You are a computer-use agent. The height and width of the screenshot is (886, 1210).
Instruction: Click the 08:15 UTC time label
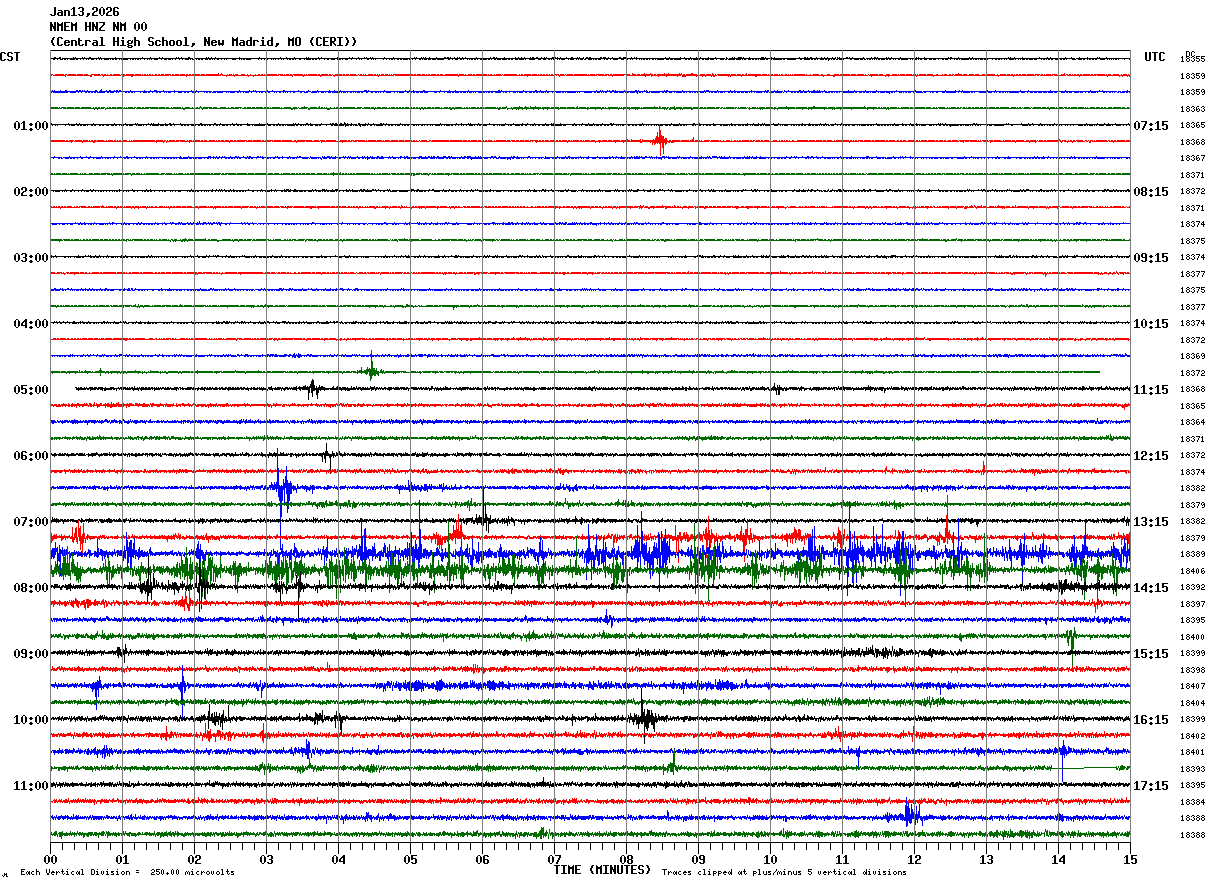click(1150, 192)
